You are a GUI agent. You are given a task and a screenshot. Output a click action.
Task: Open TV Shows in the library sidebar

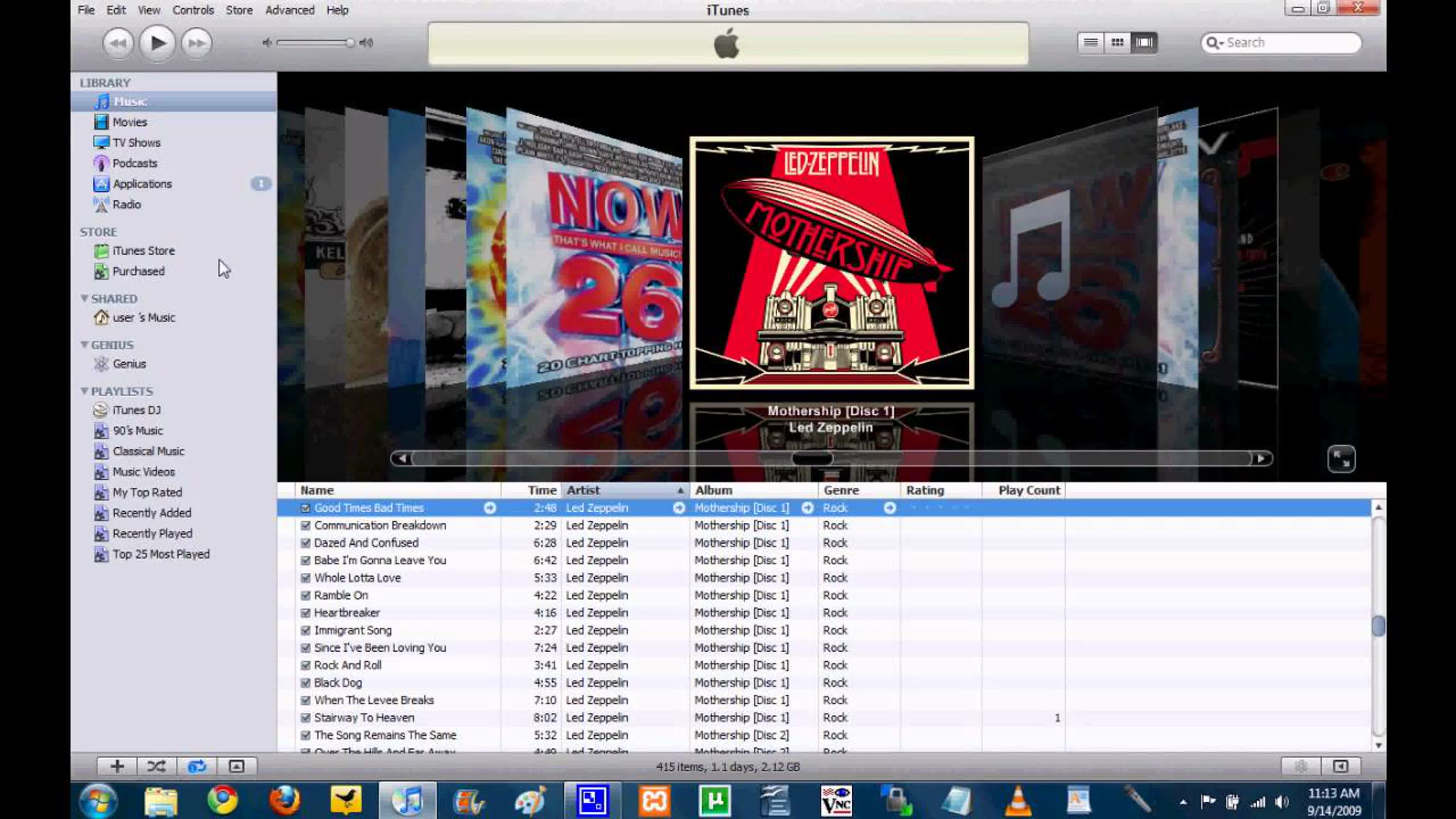(x=136, y=143)
